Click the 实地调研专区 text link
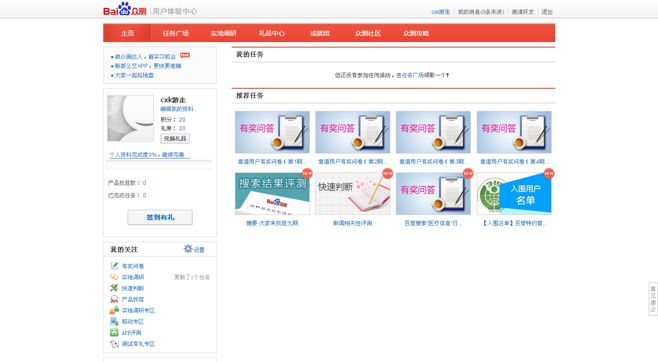This screenshot has height=362, width=658. coord(138,310)
